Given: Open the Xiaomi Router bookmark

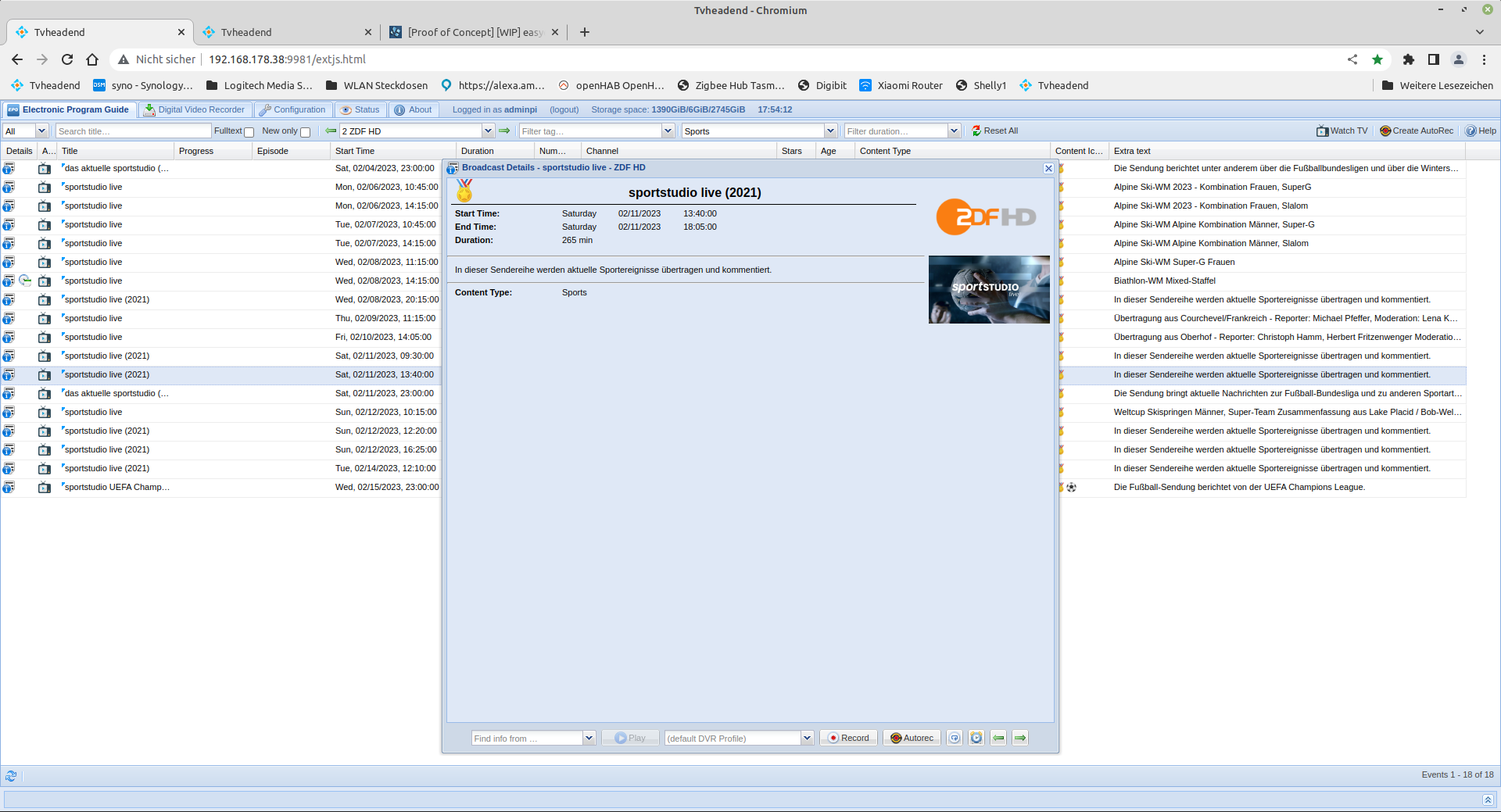Looking at the screenshot, I should (901, 86).
